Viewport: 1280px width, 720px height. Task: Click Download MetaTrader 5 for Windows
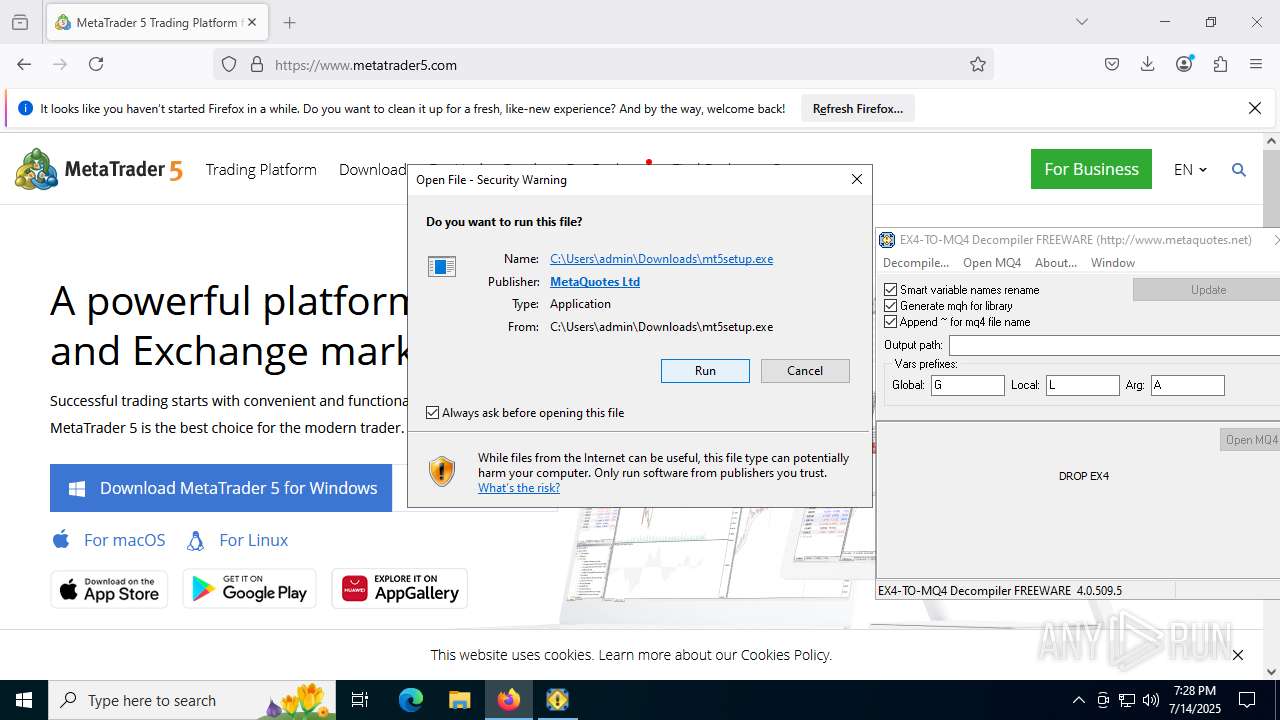pos(221,488)
